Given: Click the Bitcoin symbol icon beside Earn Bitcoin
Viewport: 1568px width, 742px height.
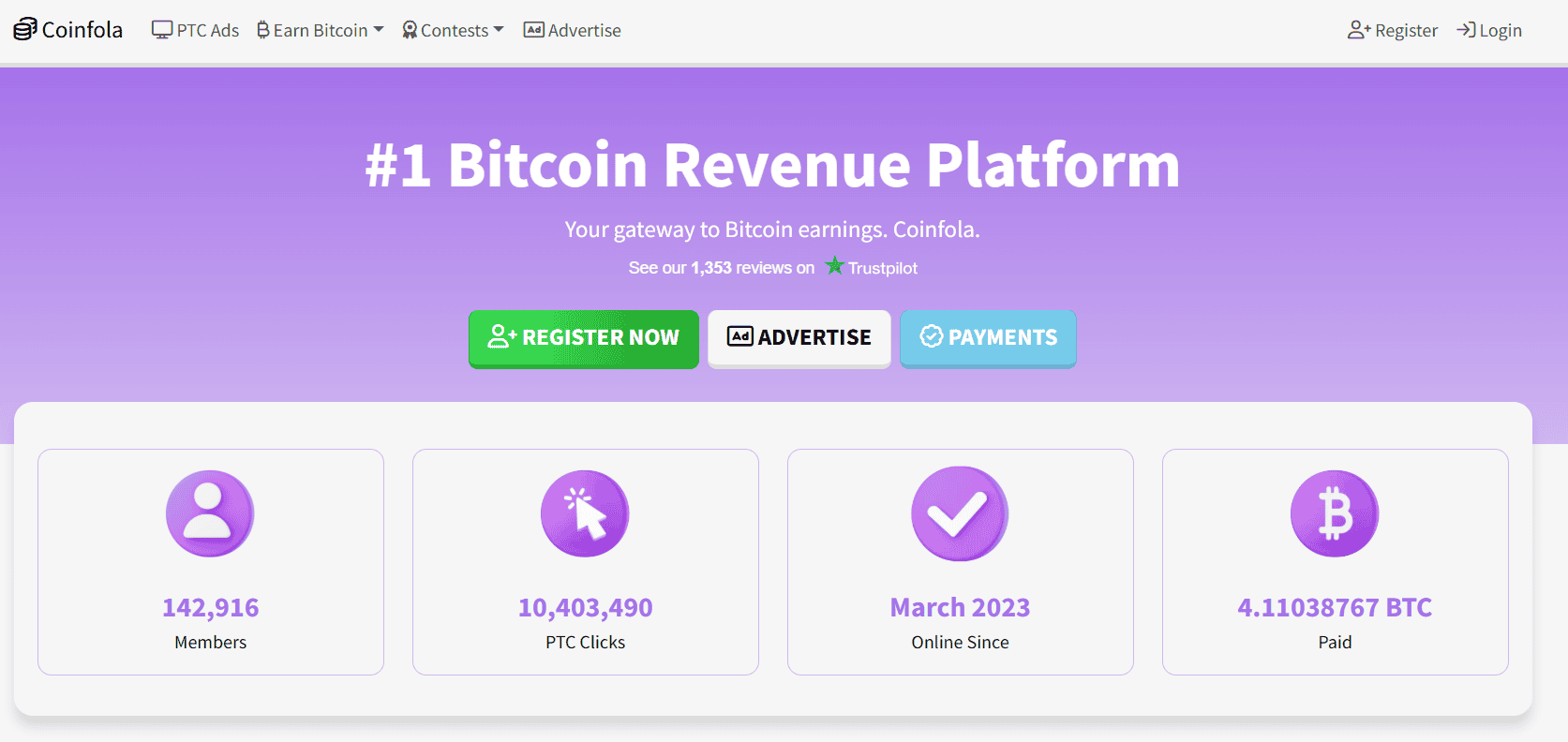Looking at the screenshot, I should [x=263, y=30].
